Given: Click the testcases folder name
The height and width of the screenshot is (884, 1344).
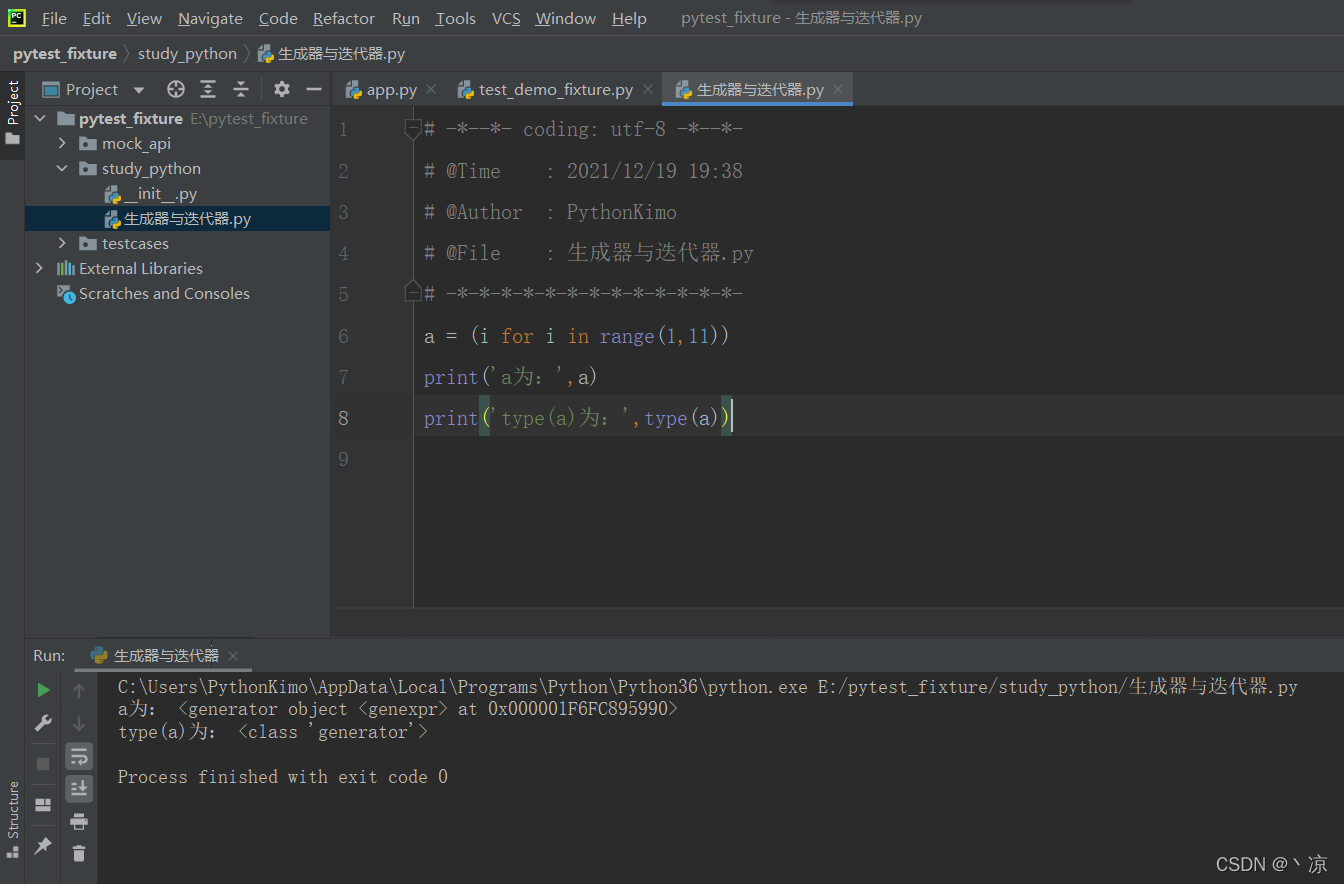Looking at the screenshot, I should 135,243.
